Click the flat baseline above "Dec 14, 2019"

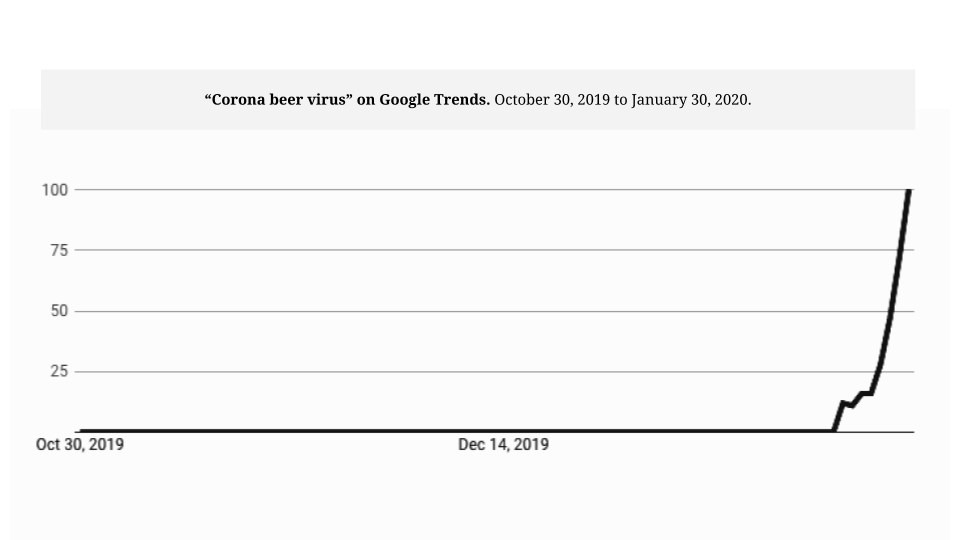[x=503, y=430]
